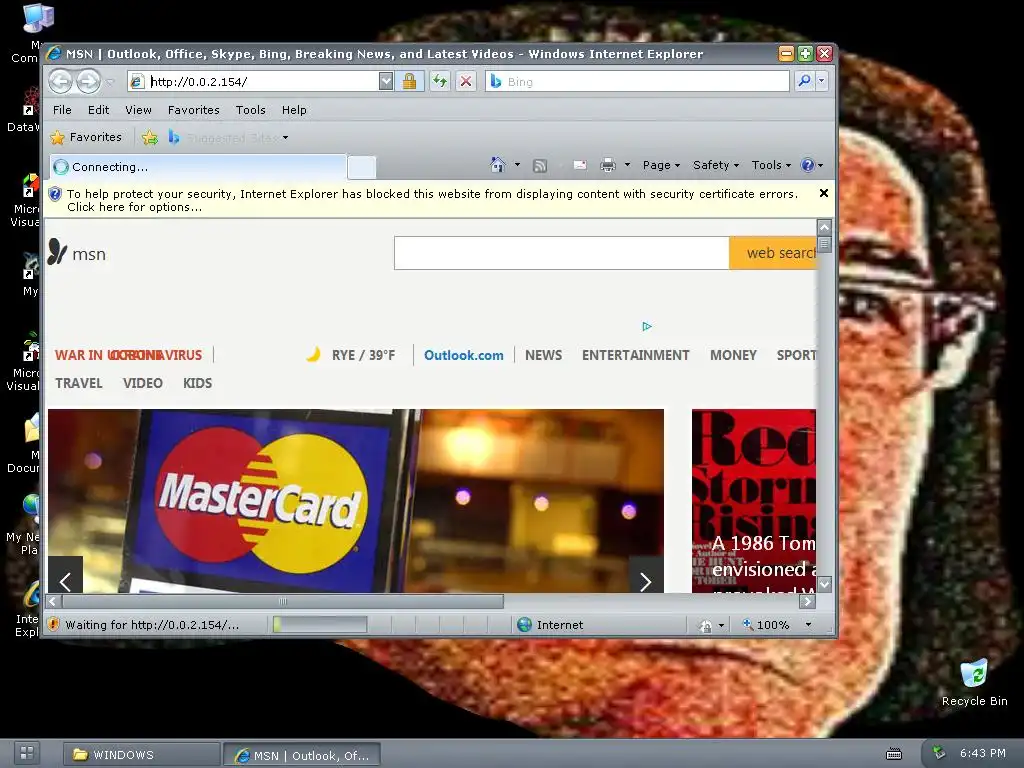The height and width of the screenshot is (768, 1024).
Task: Click the horizontal scrollbar thumb
Action: pos(283,601)
